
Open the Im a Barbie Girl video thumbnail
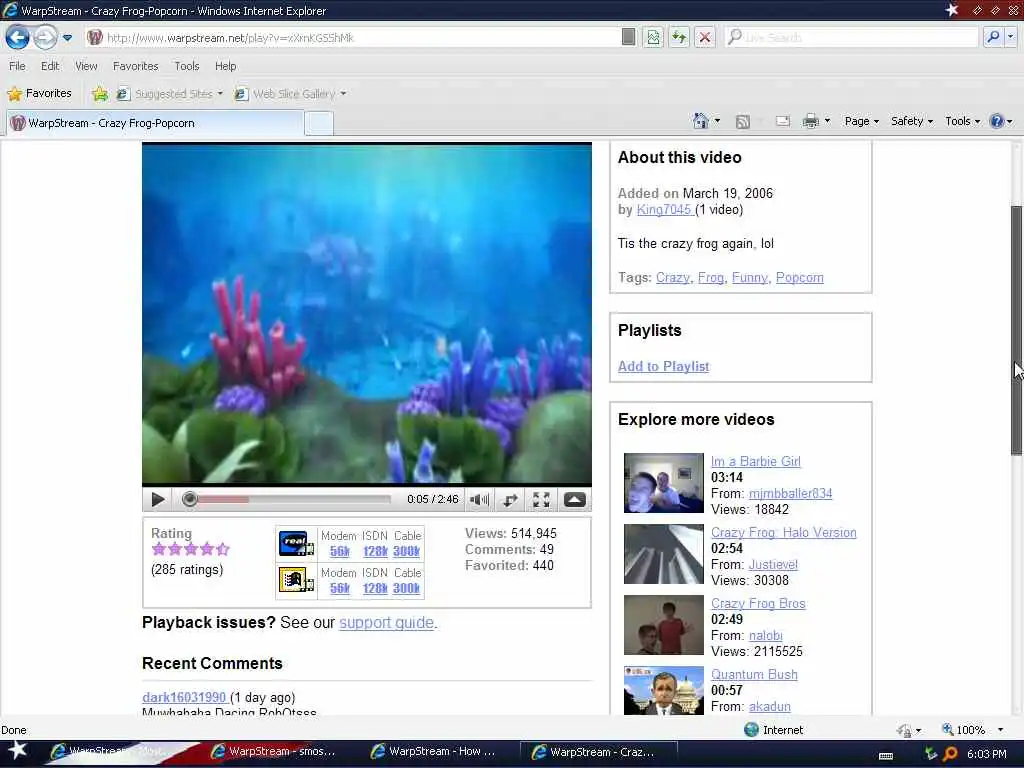point(664,483)
